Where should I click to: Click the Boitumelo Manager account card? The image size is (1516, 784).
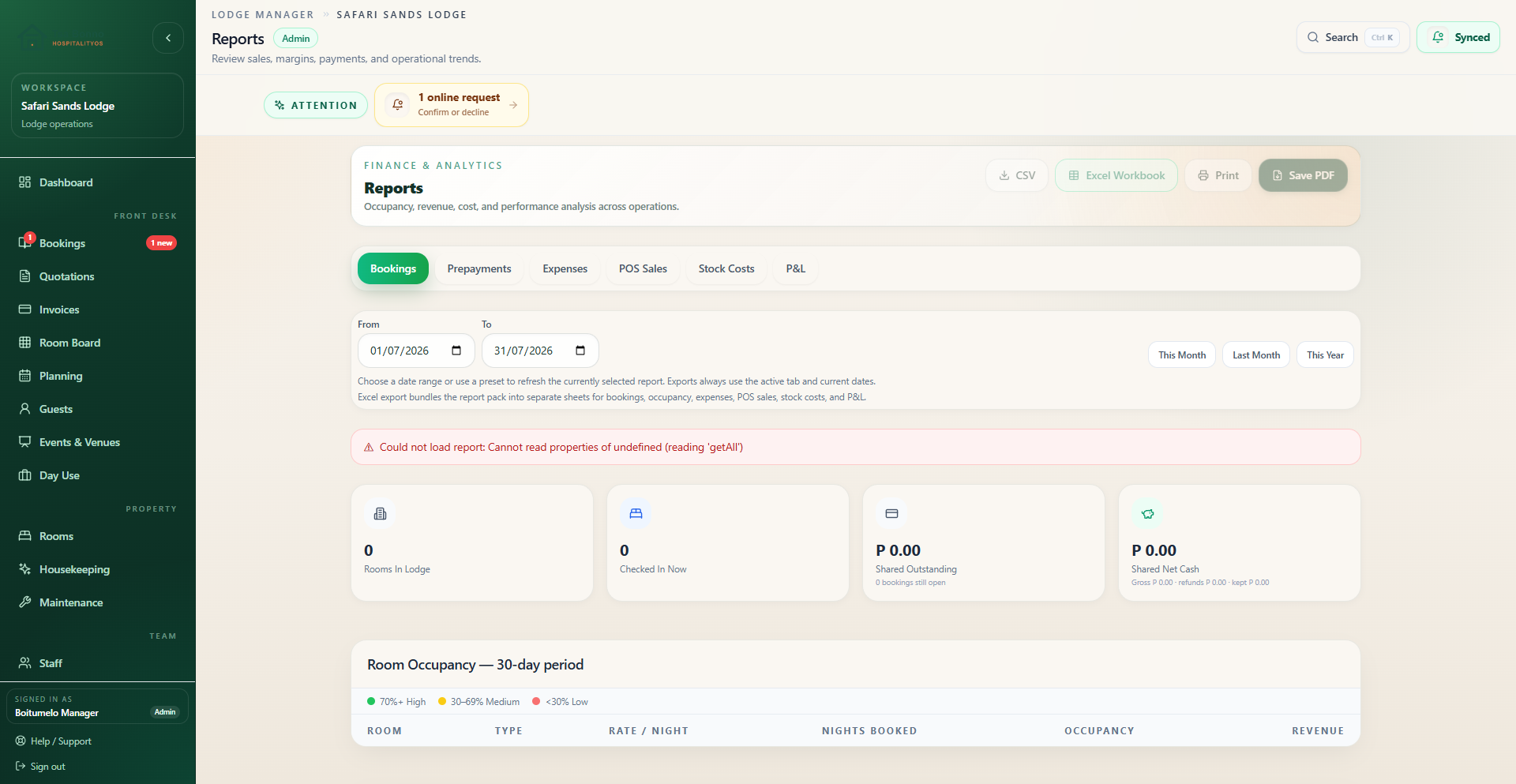coord(97,706)
